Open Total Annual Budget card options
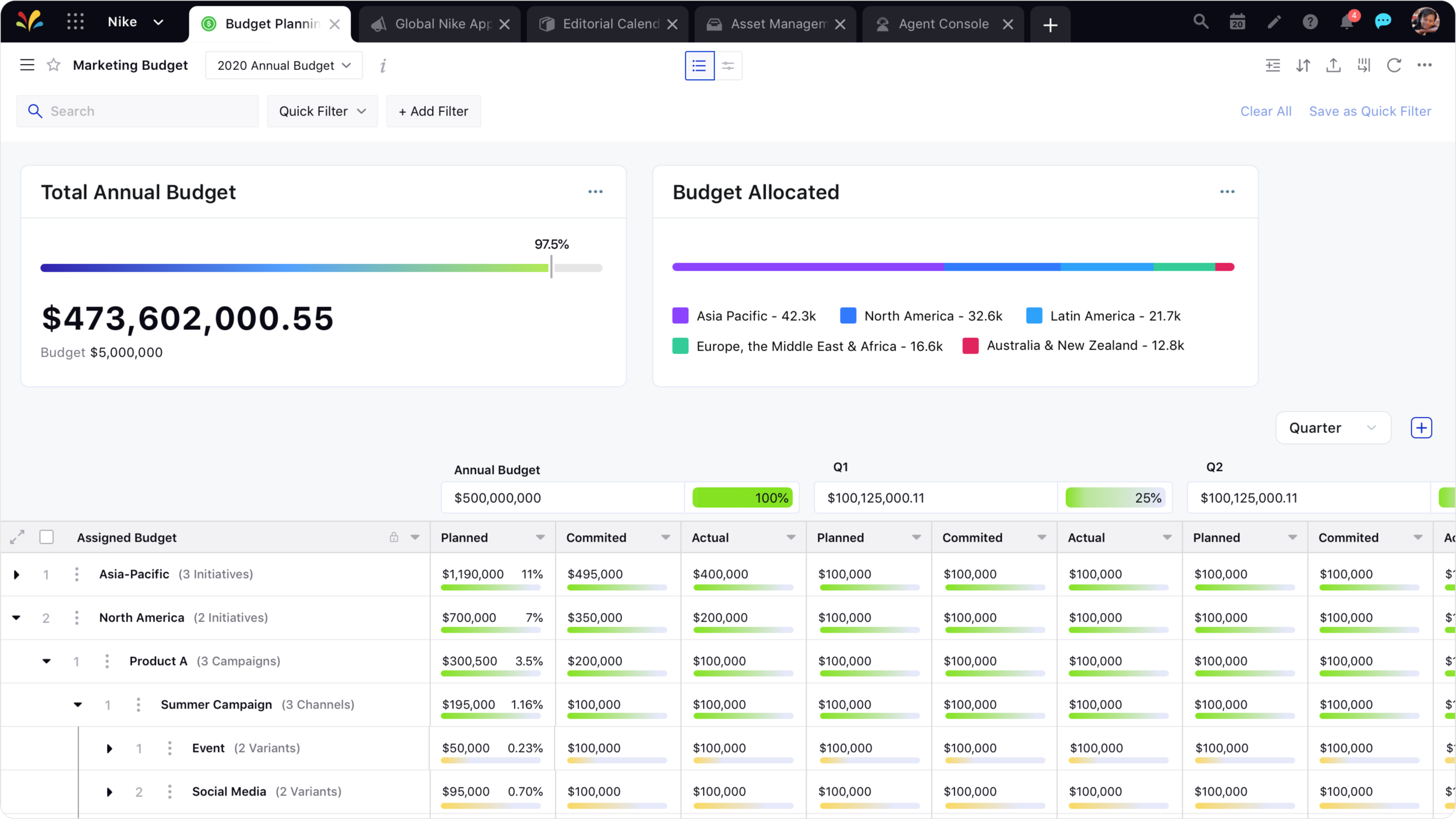1456x819 pixels. (595, 192)
